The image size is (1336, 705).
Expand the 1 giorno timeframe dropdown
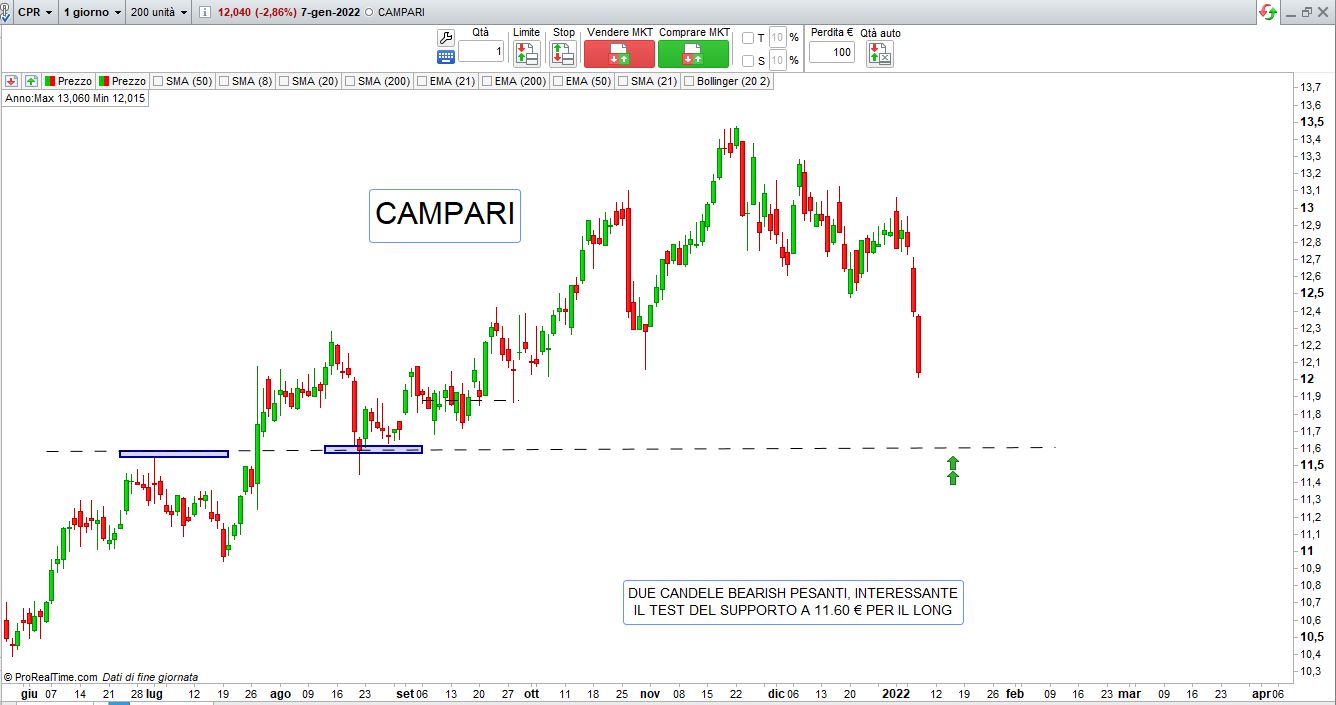[x=92, y=12]
